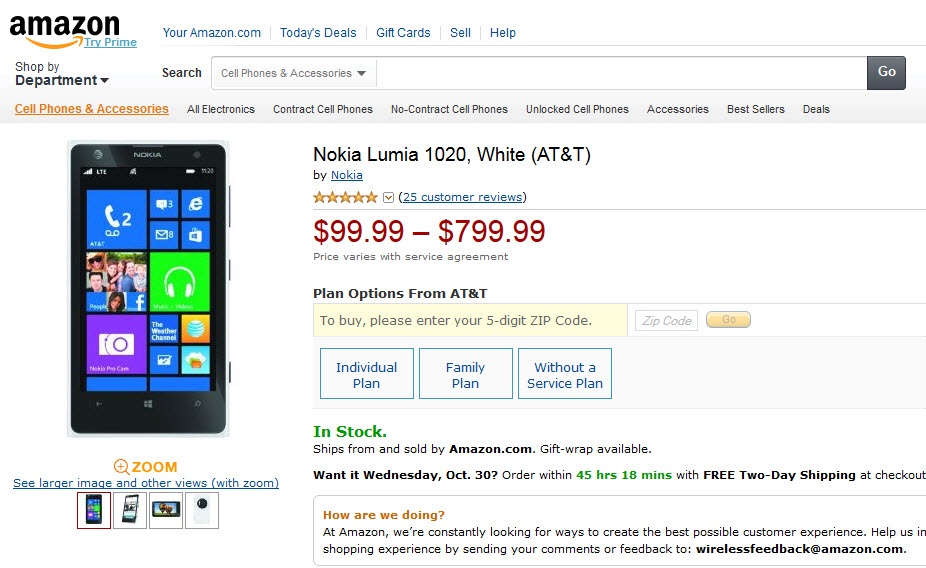The height and width of the screenshot is (568, 926).
Task: Open Today's Deals link
Action: click(x=318, y=33)
